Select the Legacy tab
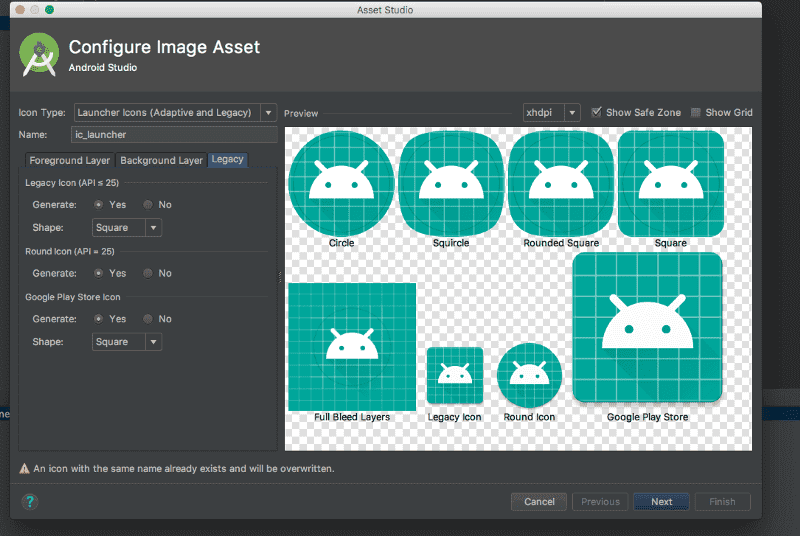Image resolution: width=800 pixels, height=536 pixels. click(228, 160)
